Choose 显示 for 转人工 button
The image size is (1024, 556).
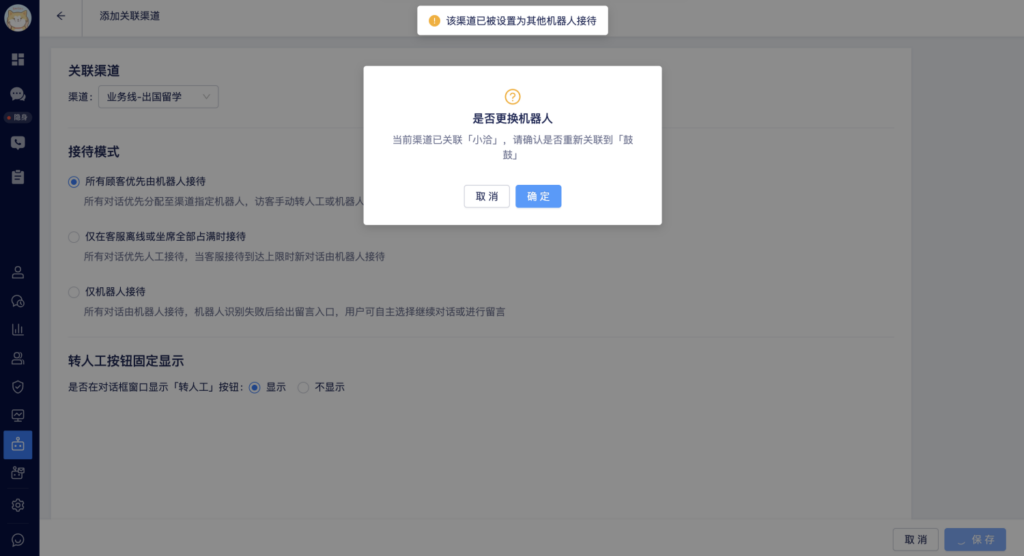(x=255, y=387)
